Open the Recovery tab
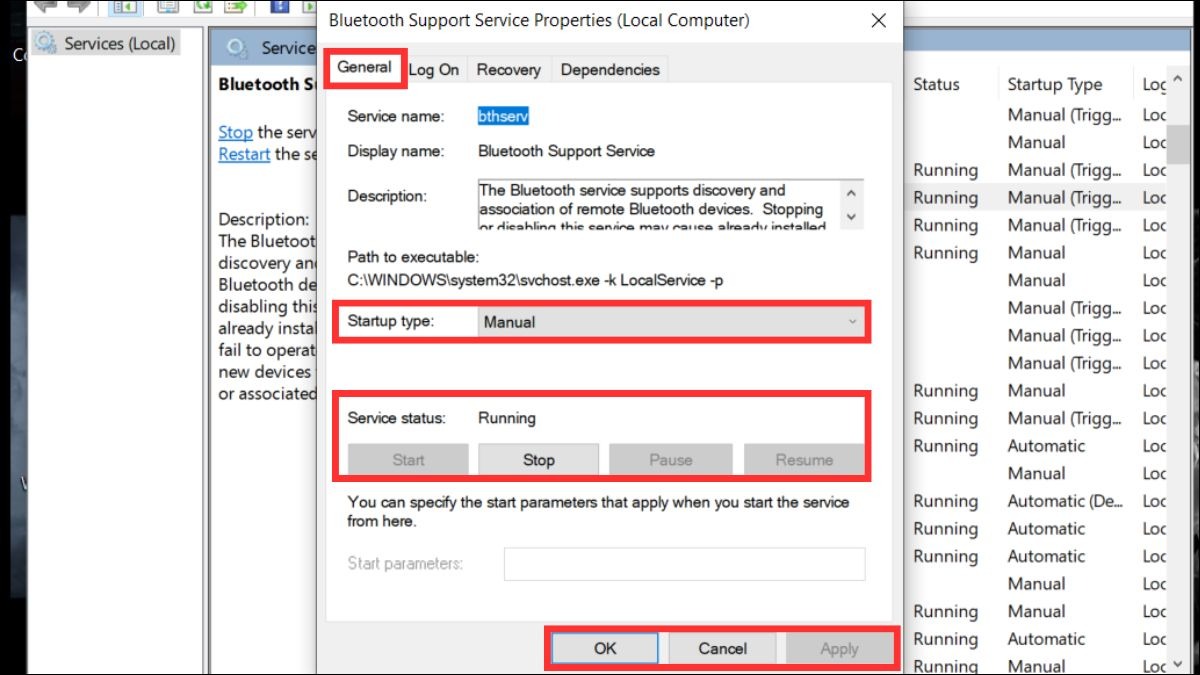This screenshot has width=1200, height=675. point(508,69)
